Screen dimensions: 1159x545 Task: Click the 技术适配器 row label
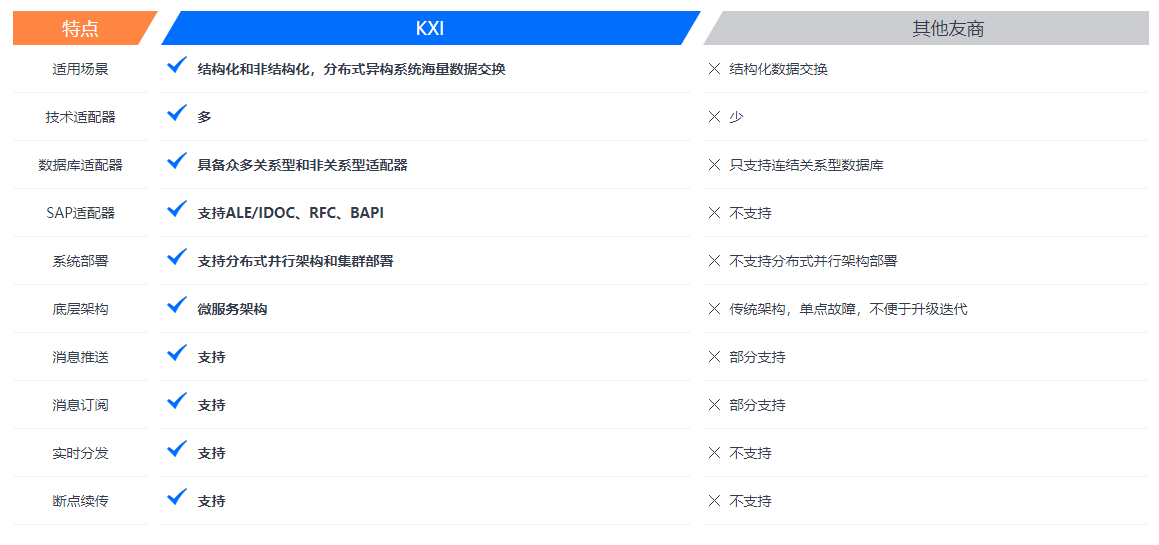coord(81,117)
